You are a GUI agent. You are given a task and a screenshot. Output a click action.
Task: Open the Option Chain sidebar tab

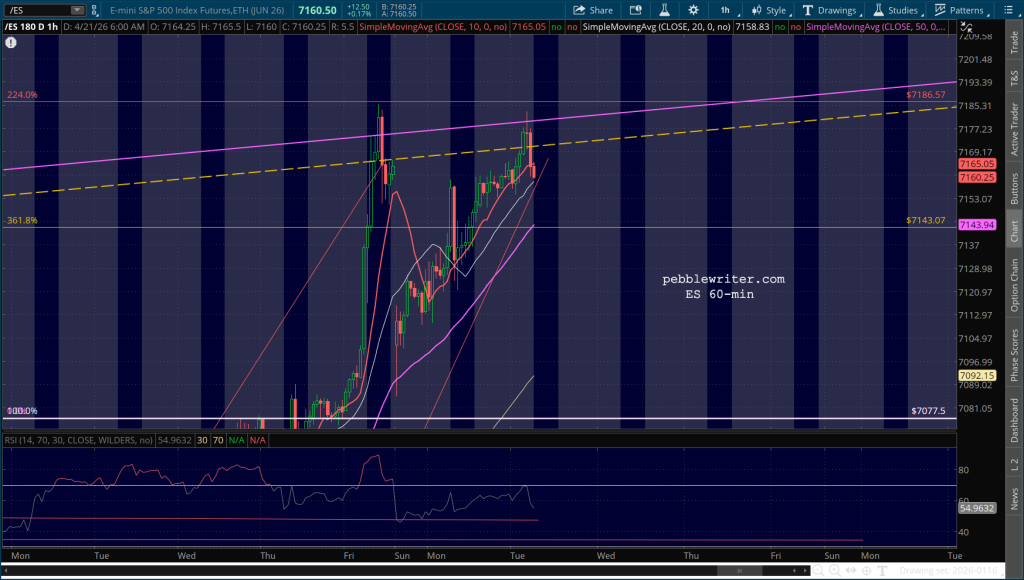[x=1014, y=285]
